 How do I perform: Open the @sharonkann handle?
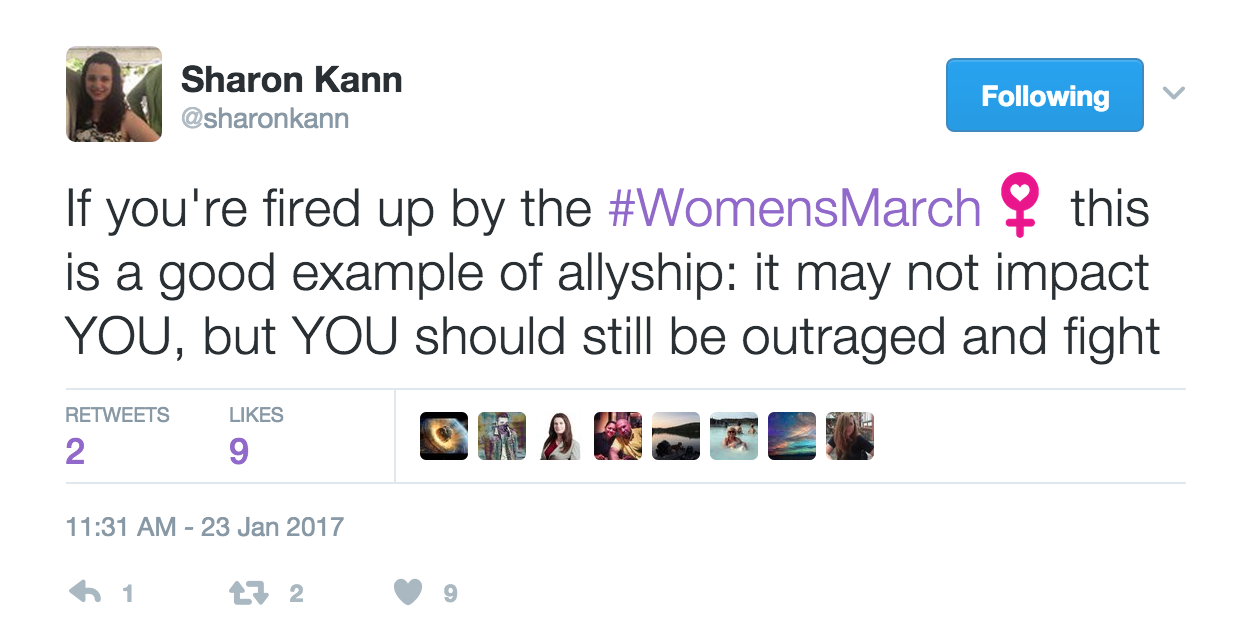point(265,119)
